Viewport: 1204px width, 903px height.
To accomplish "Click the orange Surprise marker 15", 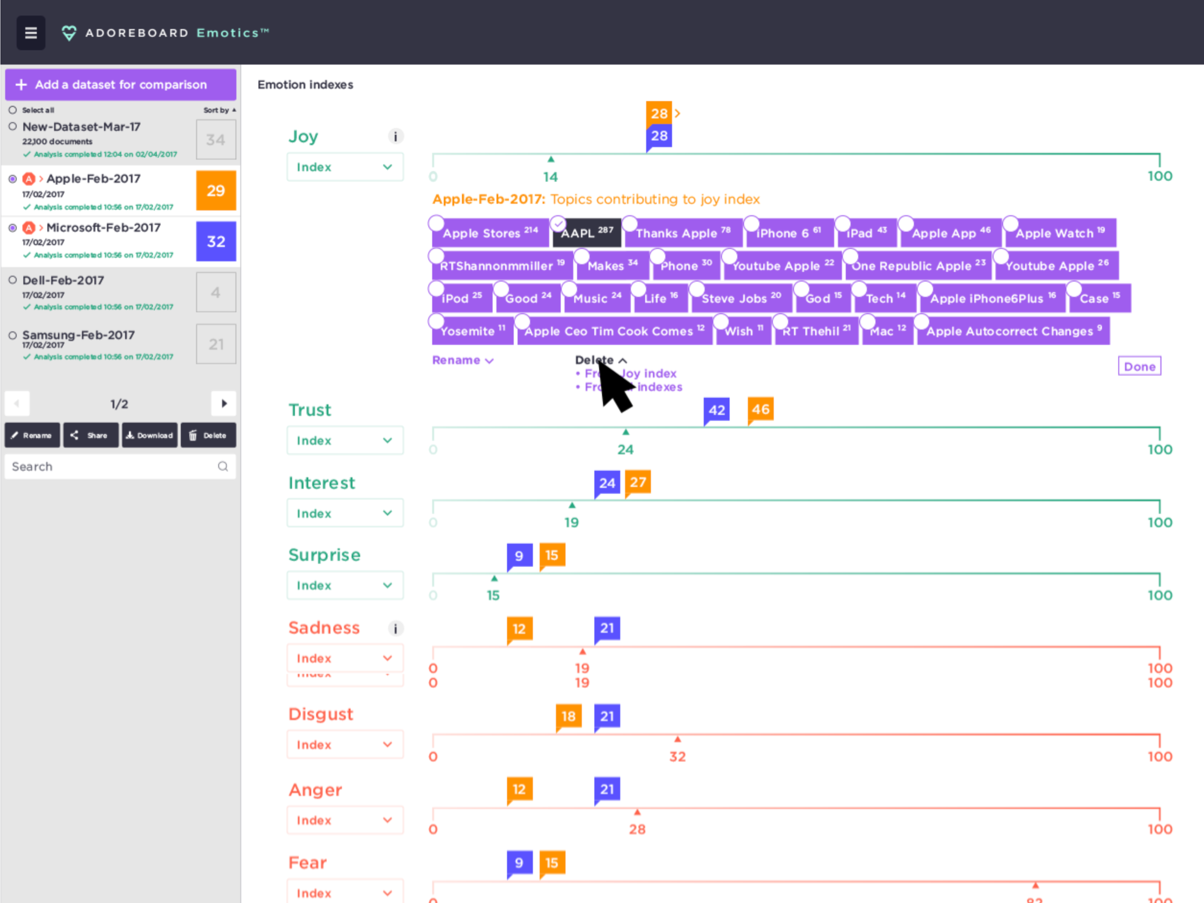I will (x=552, y=556).
